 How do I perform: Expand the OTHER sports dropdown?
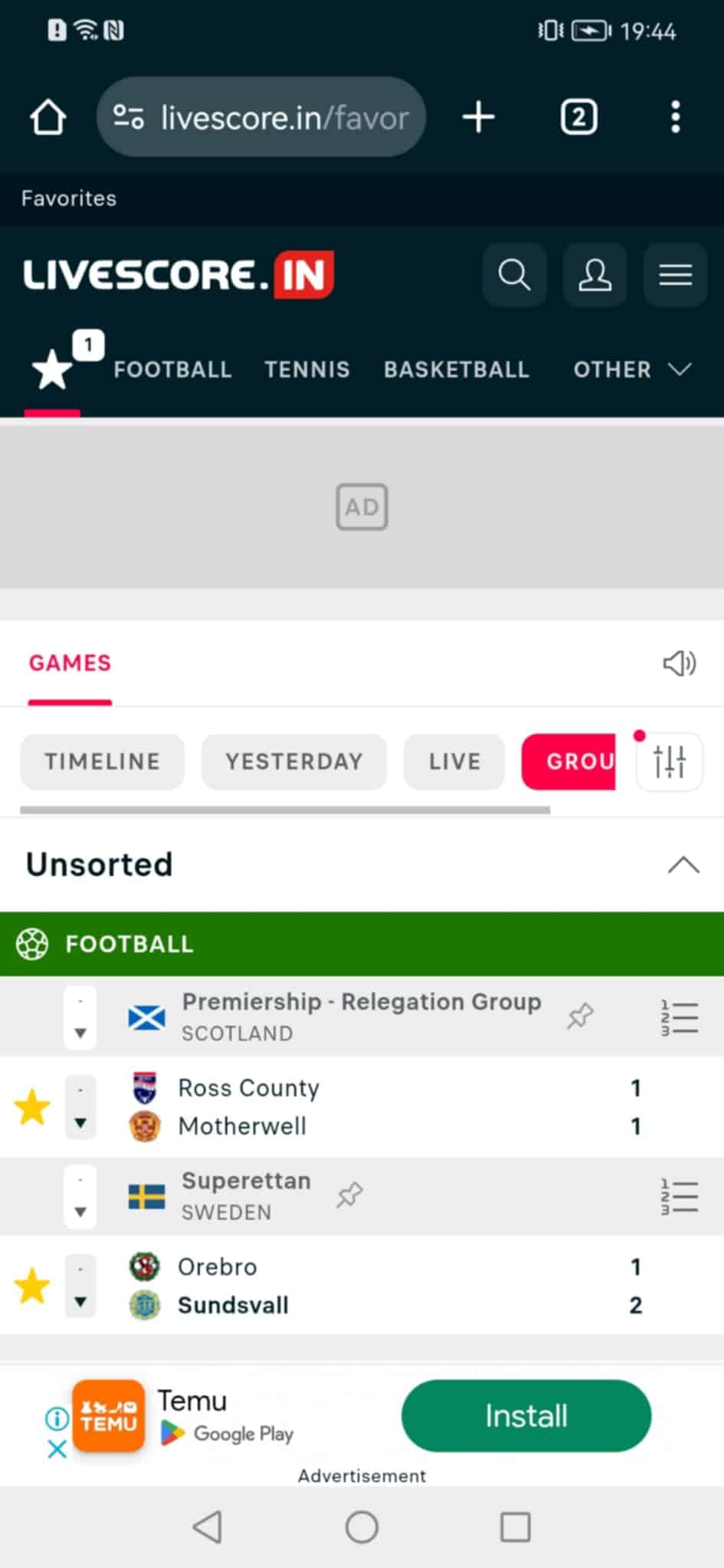click(x=632, y=370)
